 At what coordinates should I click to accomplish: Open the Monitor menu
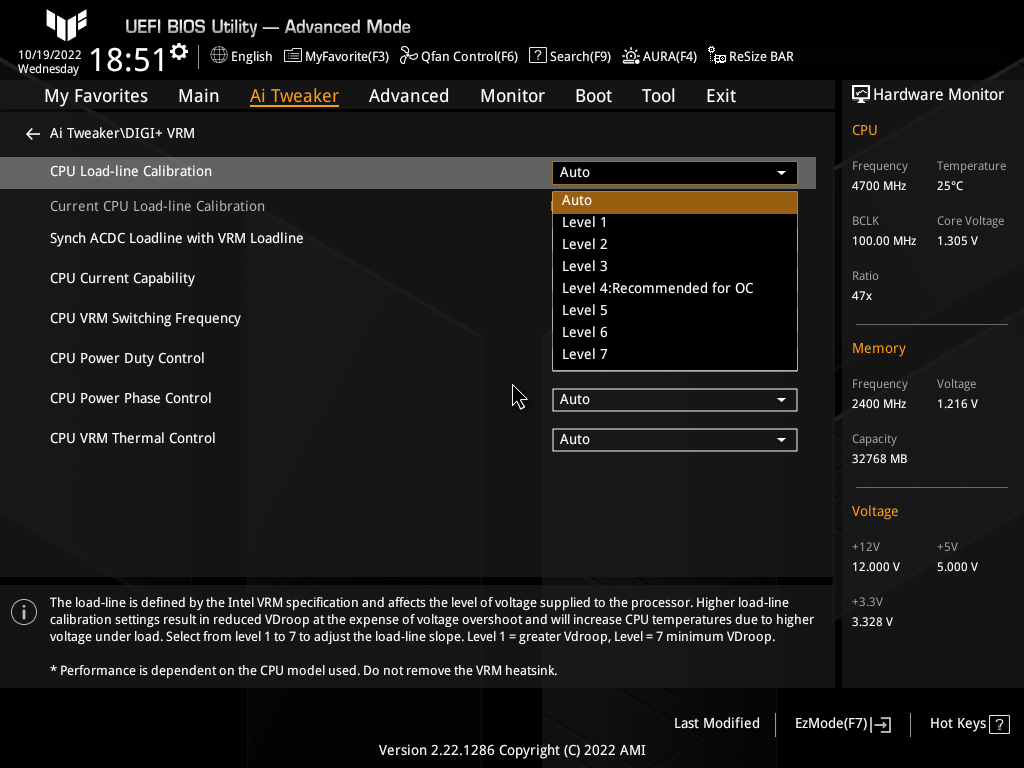[512, 95]
